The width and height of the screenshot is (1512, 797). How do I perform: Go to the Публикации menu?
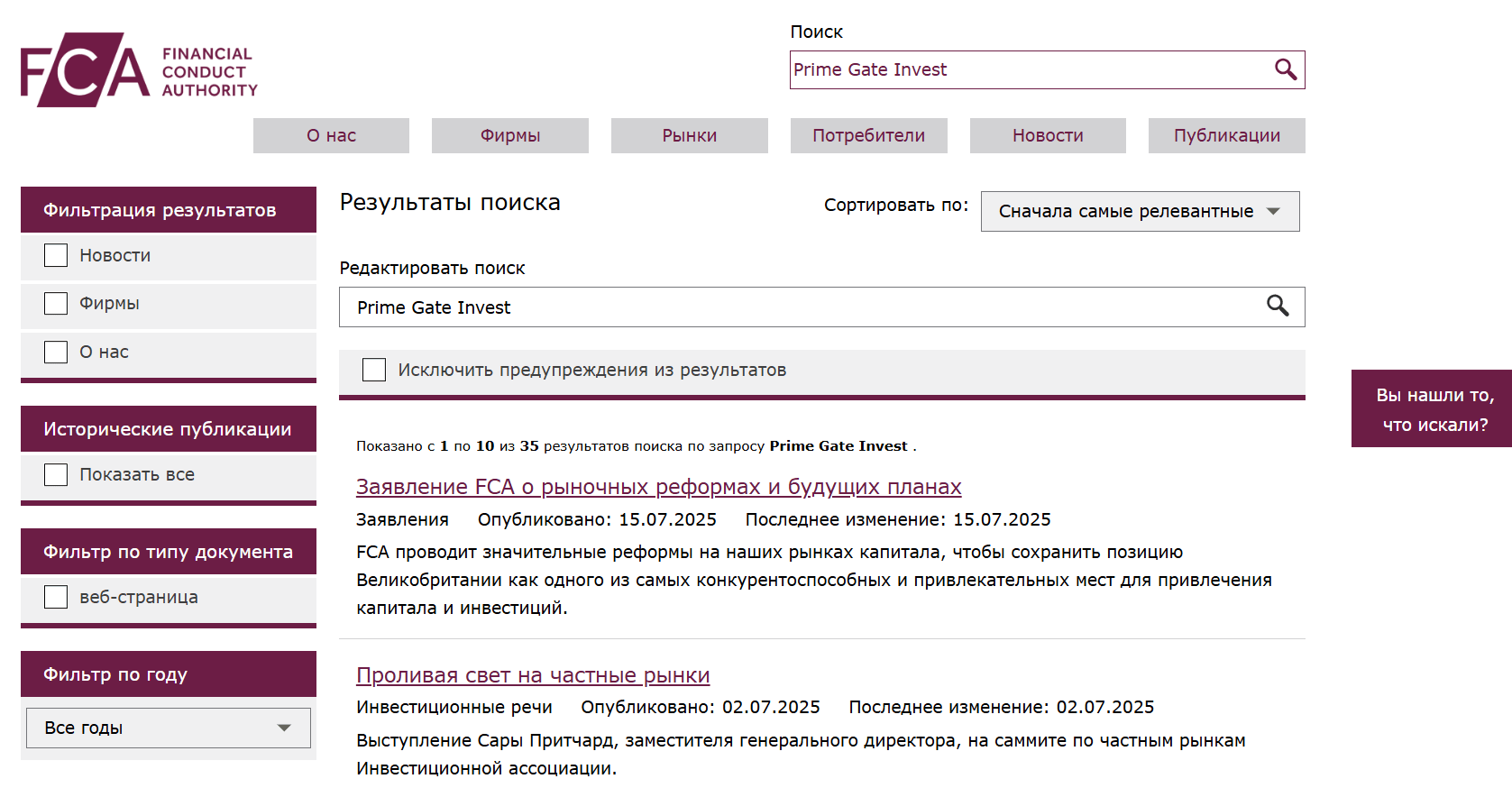tap(1226, 135)
